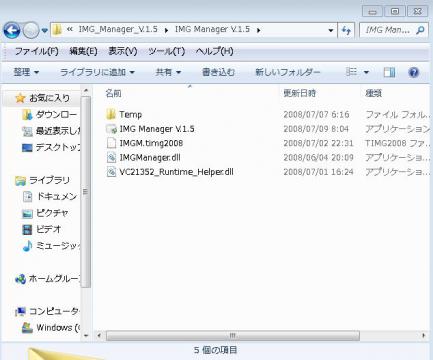Select the Temp folder icon
The image size is (433, 360).
point(111,114)
